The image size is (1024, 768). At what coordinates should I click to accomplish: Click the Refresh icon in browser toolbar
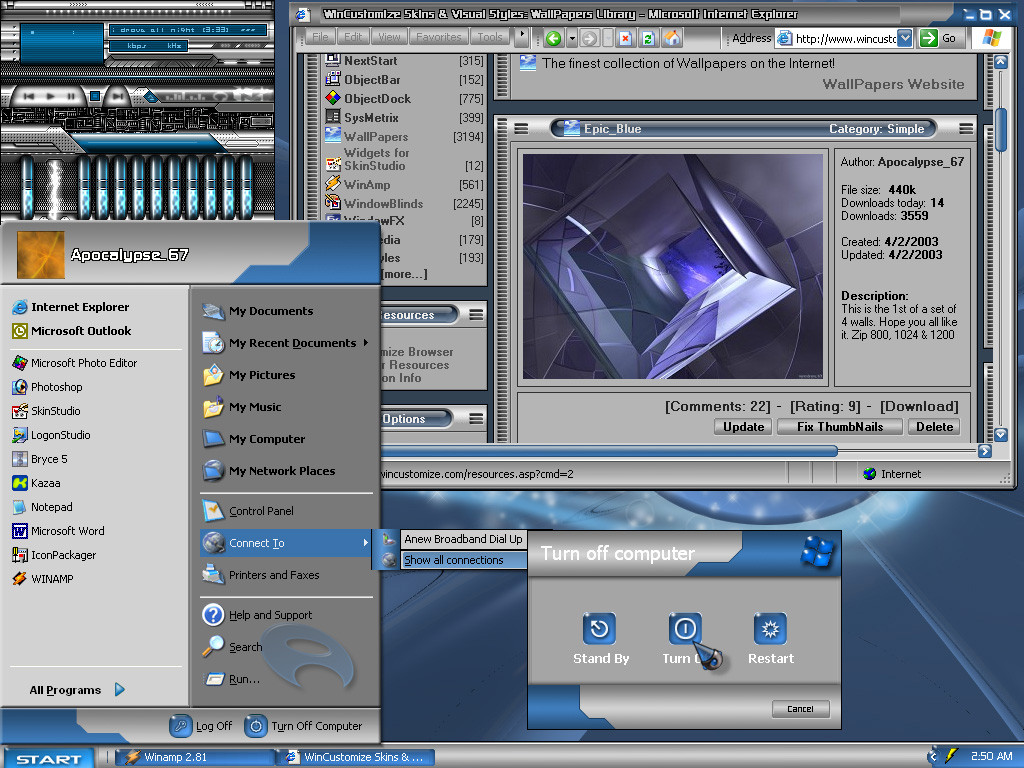coord(648,39)
